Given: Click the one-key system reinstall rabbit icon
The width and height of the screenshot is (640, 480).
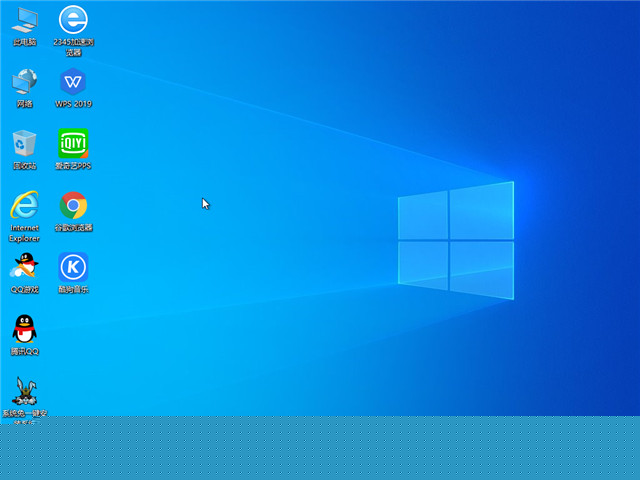Looking at the screenshot, I should click(24, 391).
